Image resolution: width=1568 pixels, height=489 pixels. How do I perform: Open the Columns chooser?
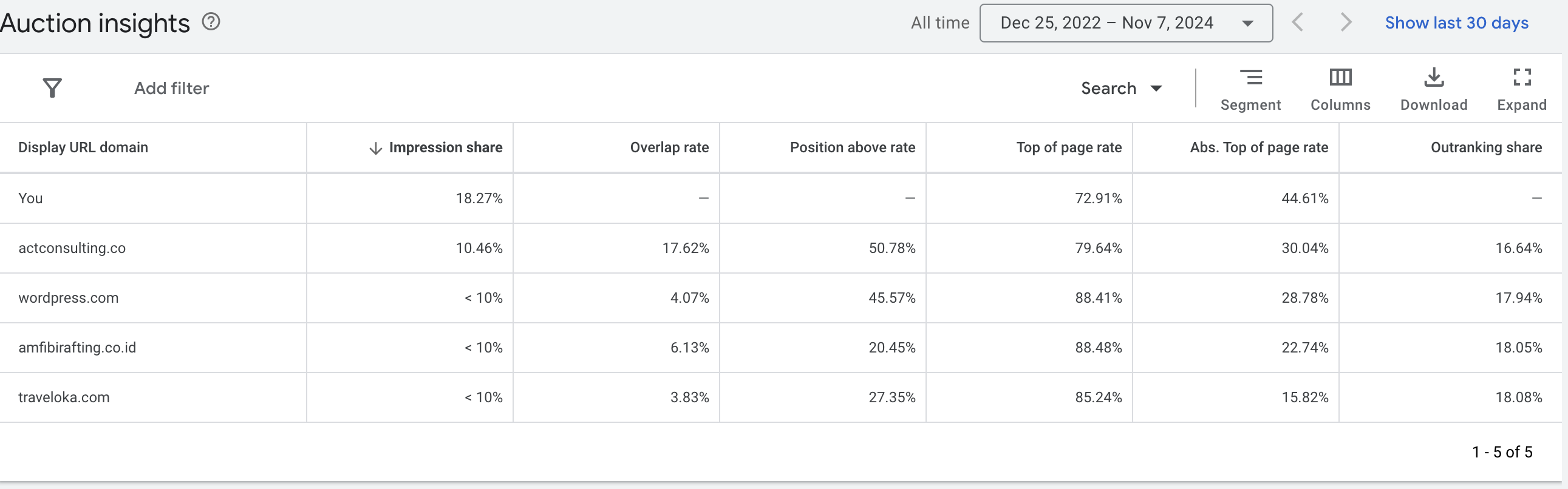(1340, 89)
